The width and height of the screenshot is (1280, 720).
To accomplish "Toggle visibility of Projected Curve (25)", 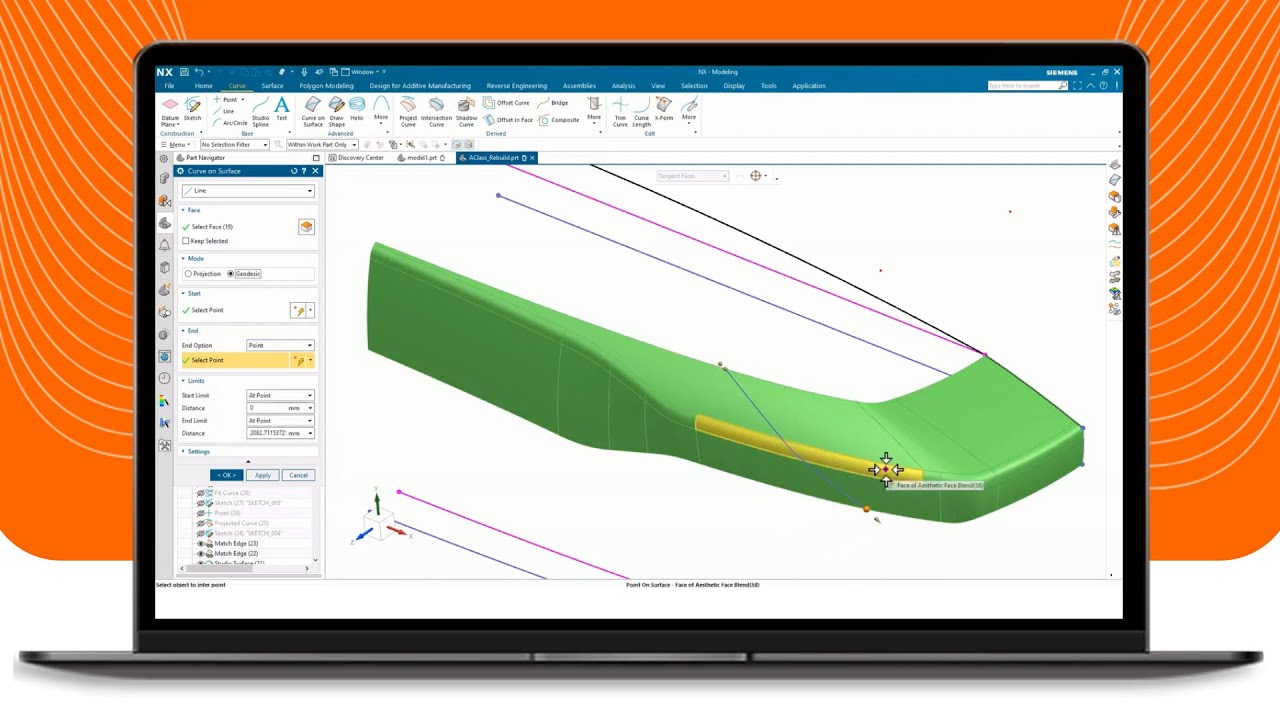I will click(x=200, y=523).
